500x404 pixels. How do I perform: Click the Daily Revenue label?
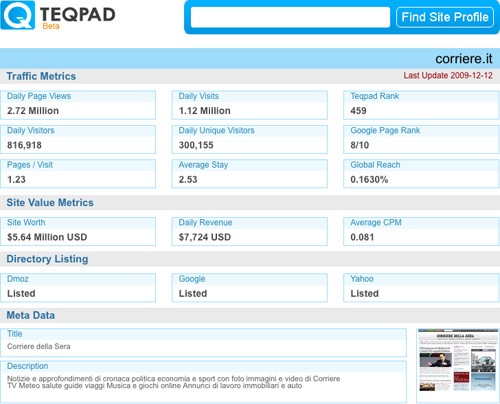[205, 222]
